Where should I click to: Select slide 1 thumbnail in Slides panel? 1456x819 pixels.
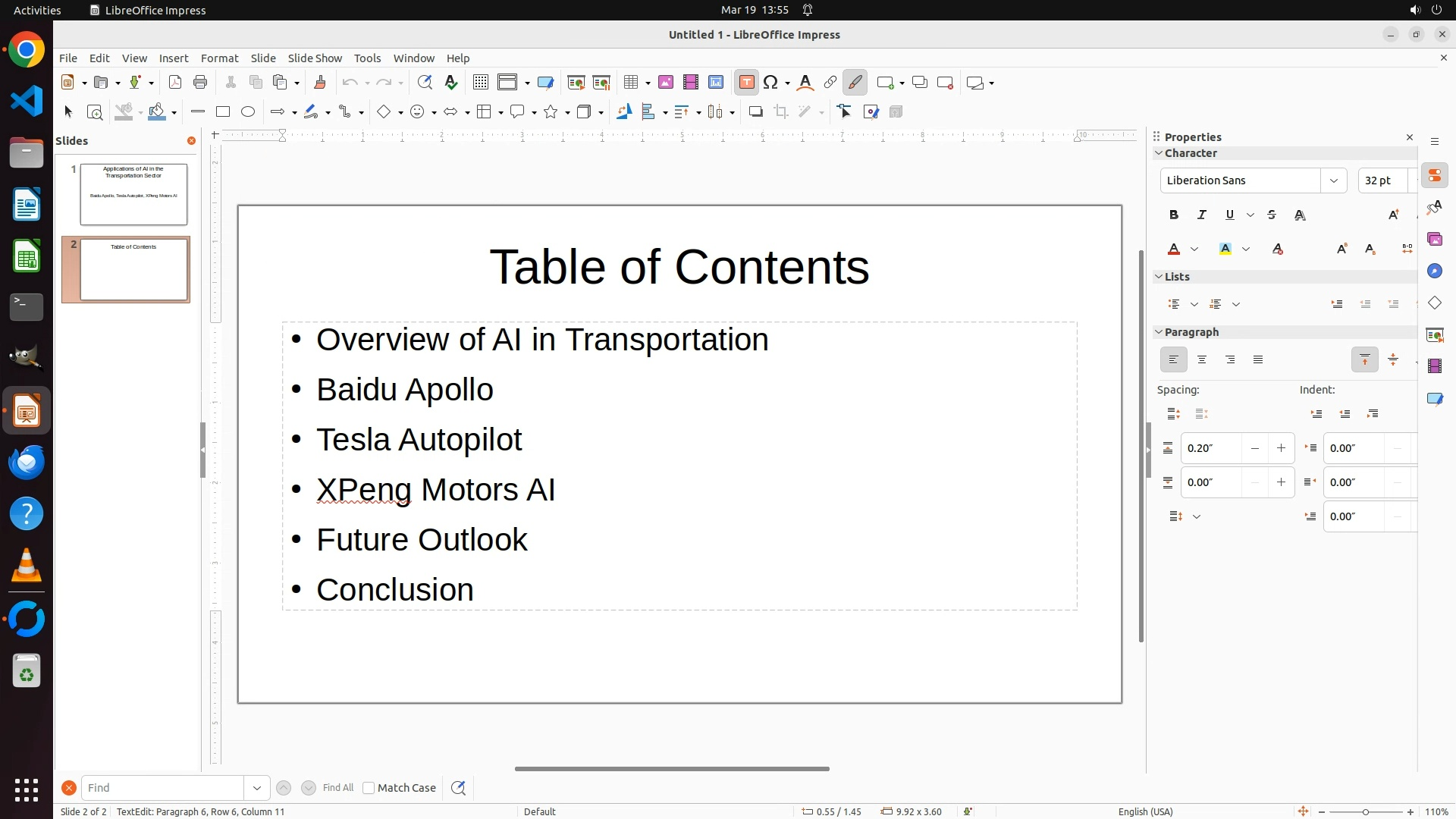coord(133,194)
